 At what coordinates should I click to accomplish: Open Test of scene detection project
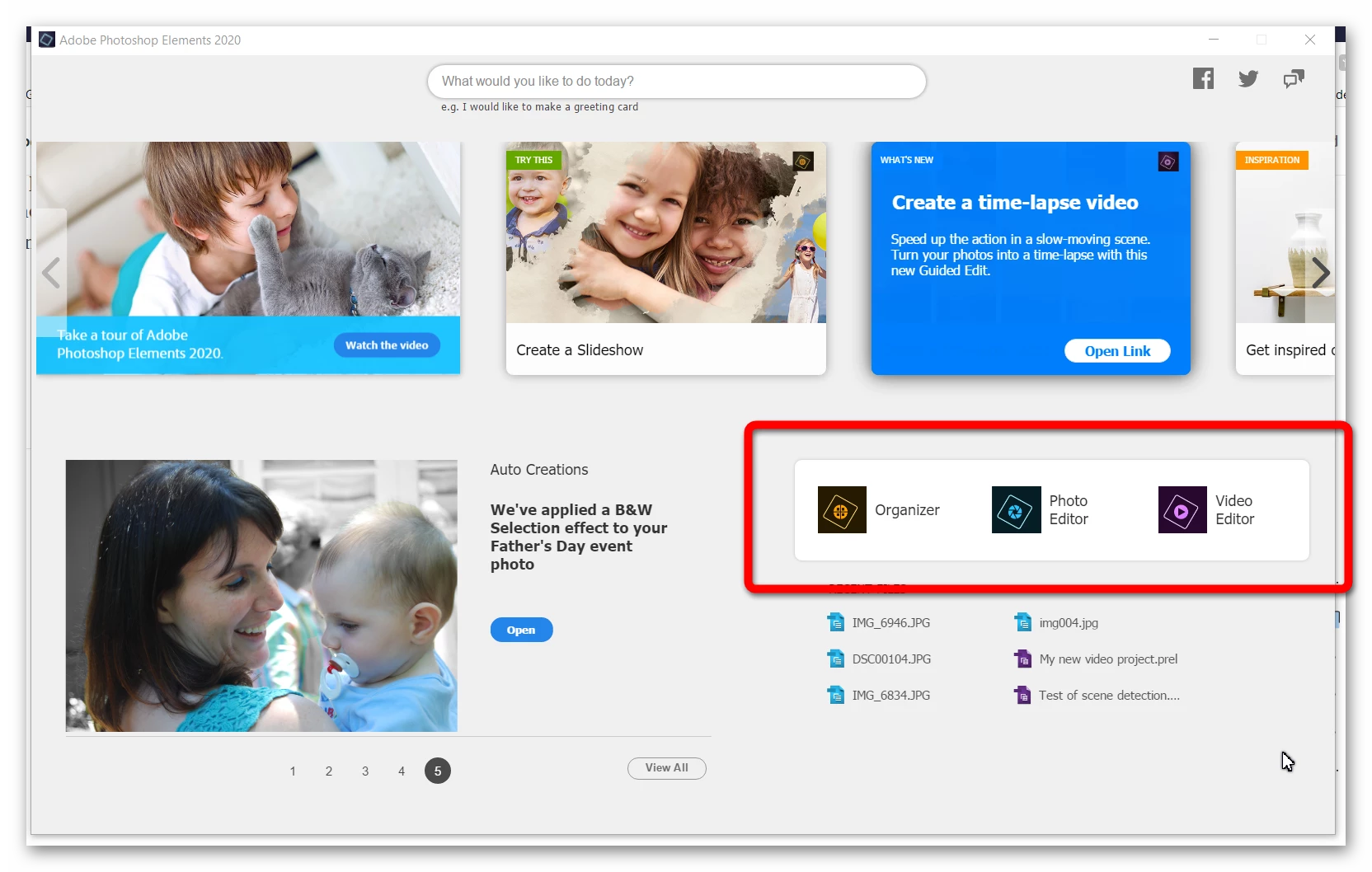click(1109, 696)
